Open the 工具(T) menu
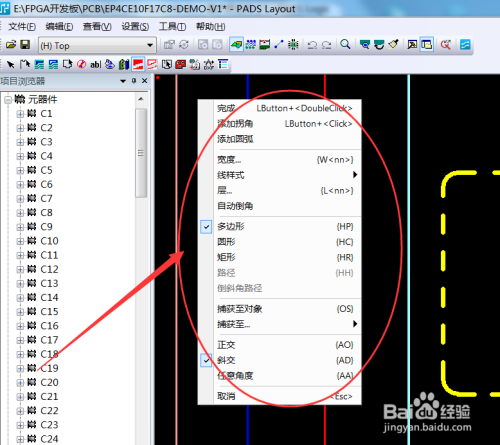The image size is (500, 445). (172, 26)
